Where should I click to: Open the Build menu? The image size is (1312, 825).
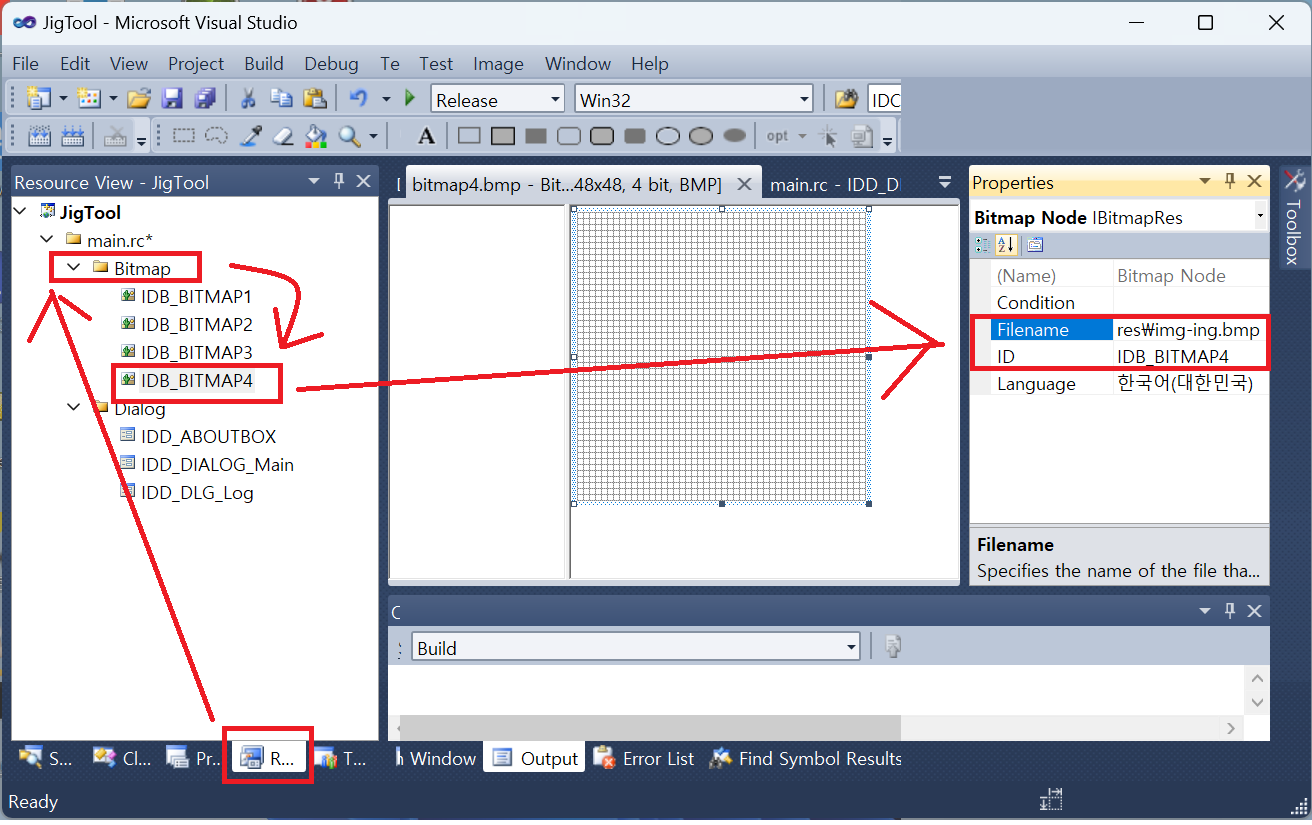point(264,63)
